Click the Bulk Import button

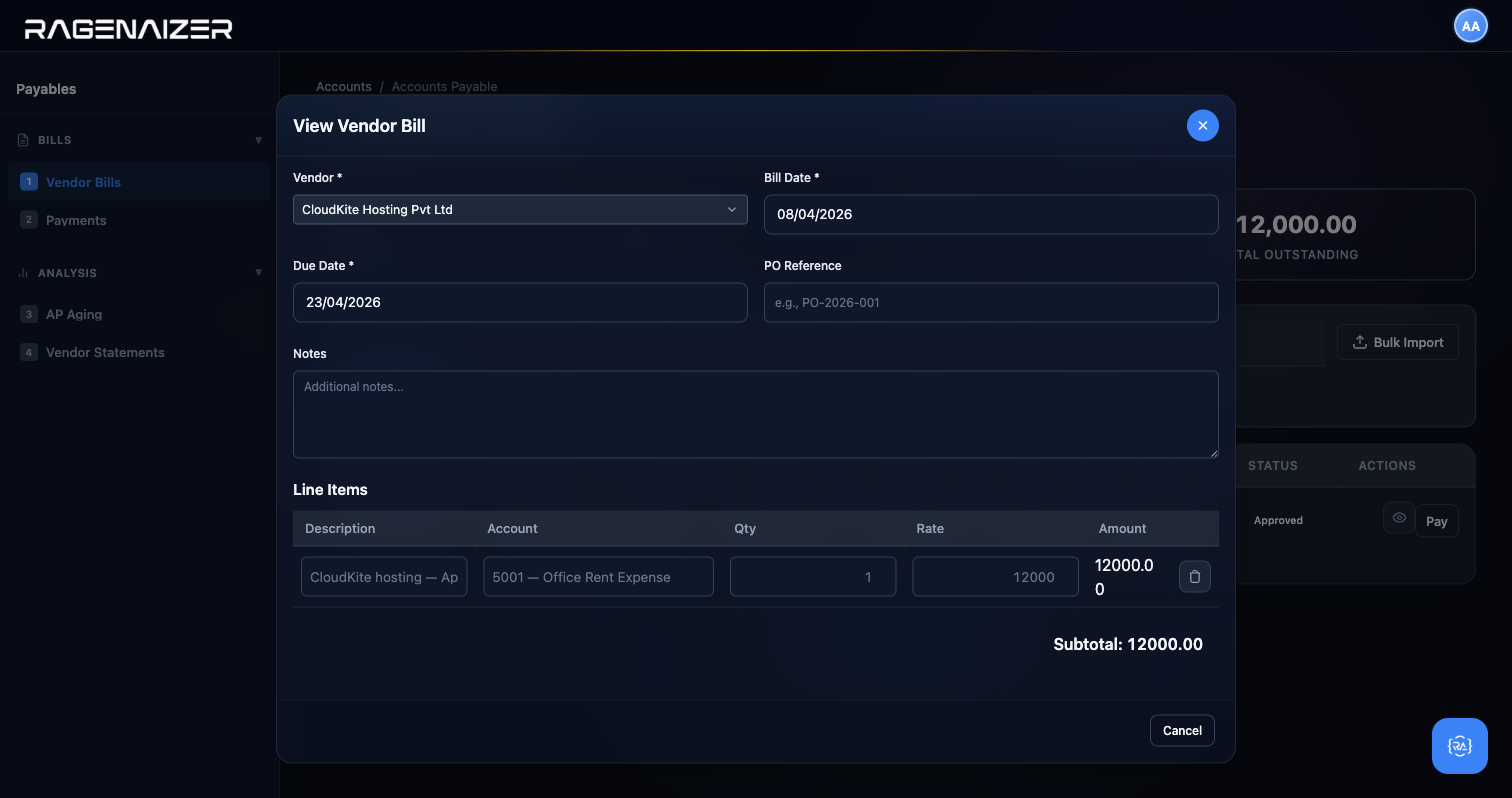click(x=1398, y=342)
